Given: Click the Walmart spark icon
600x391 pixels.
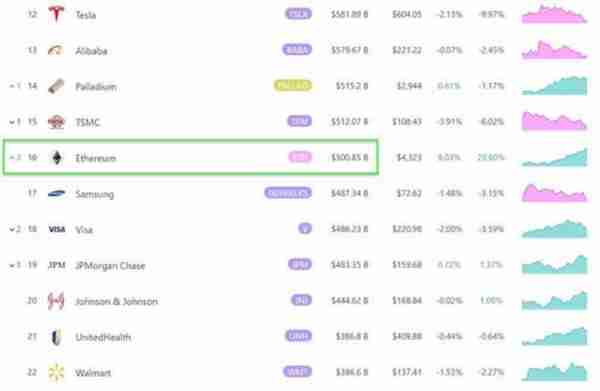Looking at the screenshot, I should [x=56, y=373].
